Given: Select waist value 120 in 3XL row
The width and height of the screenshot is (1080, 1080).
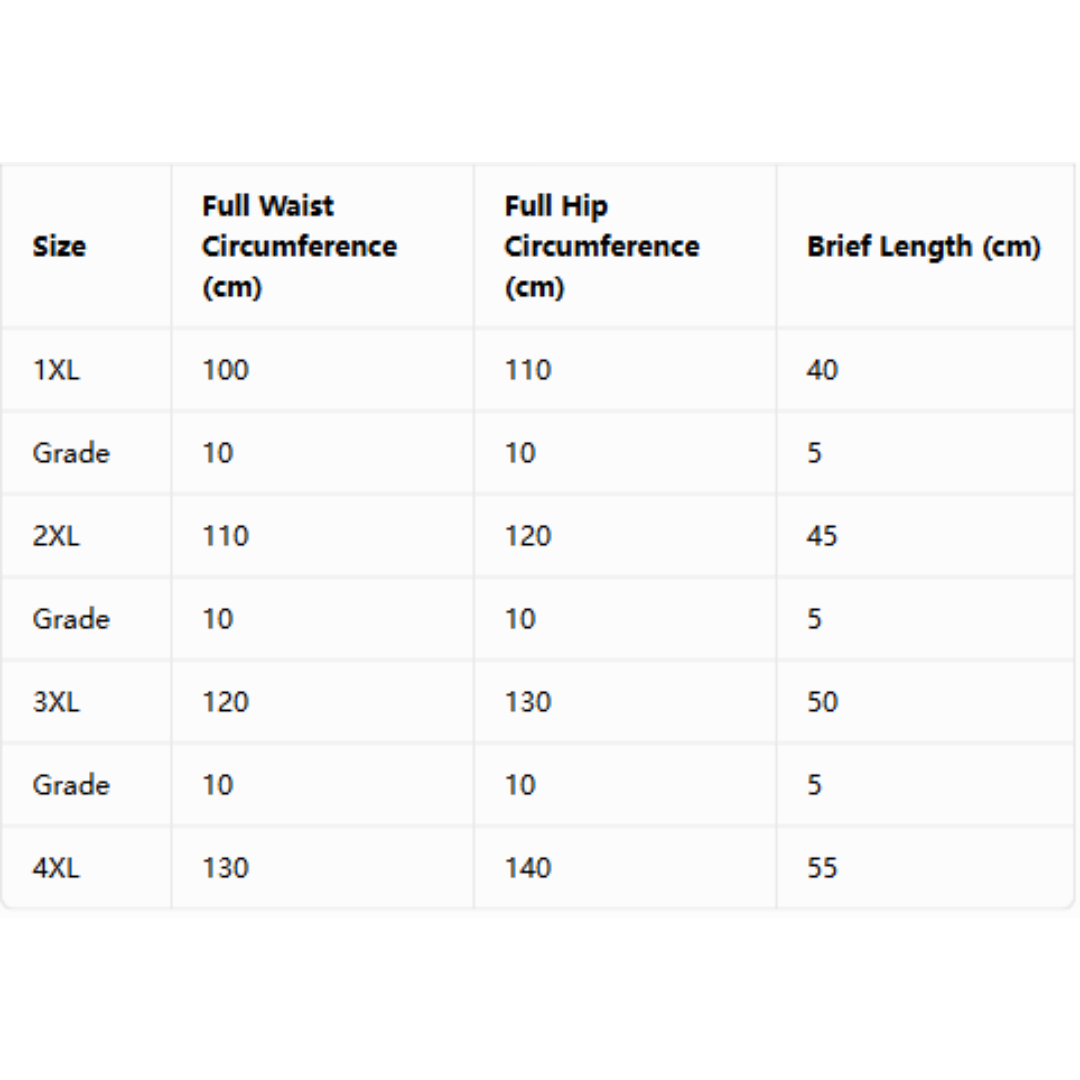Looking at the screenshot, I should (x=225, y=702).
